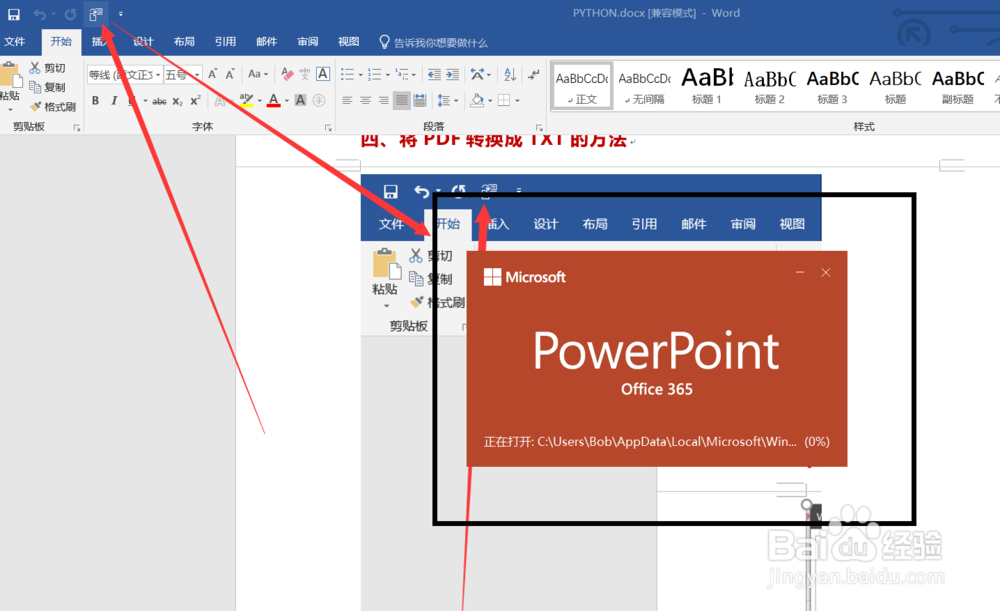The image size is (1000, 611).
Task: Switch to the 邮件 tab
Action: pyautogui.click(x=267, y=42)
